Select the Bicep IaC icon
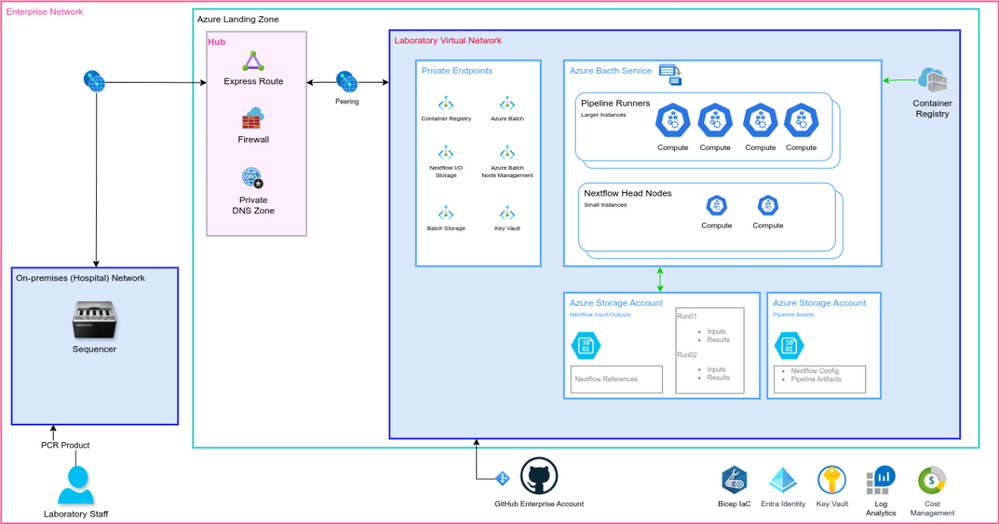 tap(734, 481)
